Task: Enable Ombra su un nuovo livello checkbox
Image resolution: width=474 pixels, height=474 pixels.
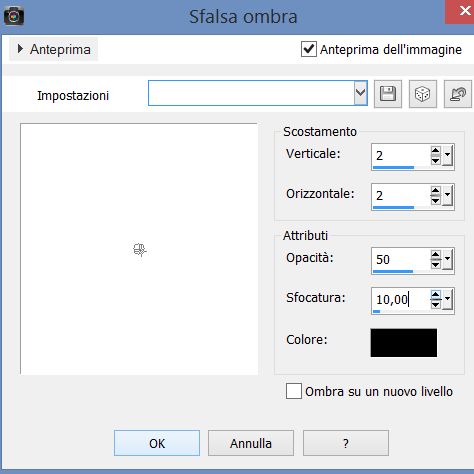Action: click(294, 391)
